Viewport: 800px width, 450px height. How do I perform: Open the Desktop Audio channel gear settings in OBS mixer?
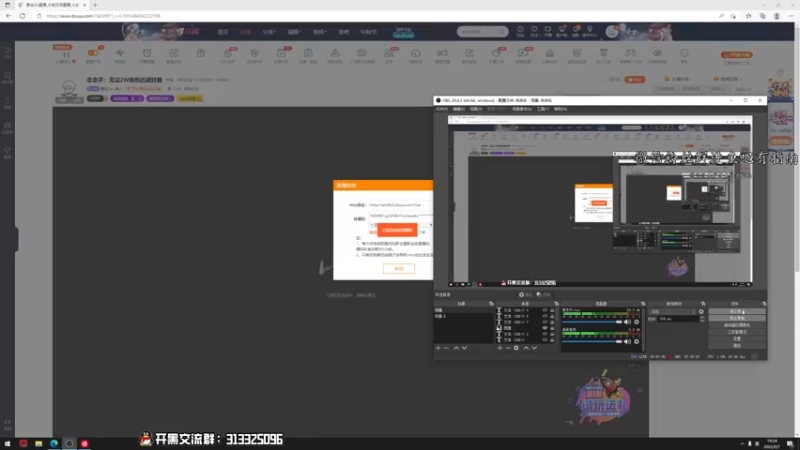(x=636, y=341)
